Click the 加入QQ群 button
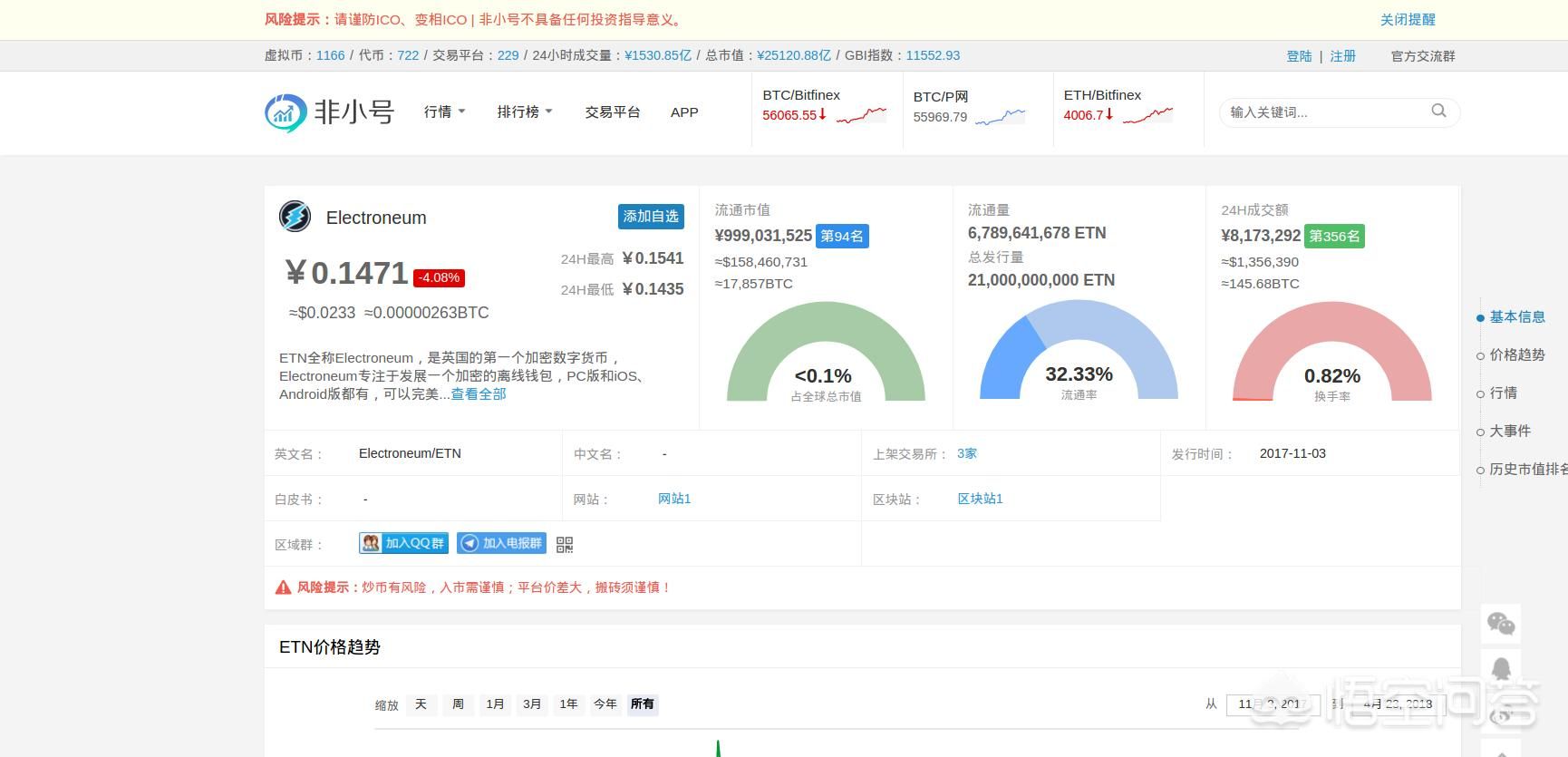 pyautogui.click(x=403, y=543)
